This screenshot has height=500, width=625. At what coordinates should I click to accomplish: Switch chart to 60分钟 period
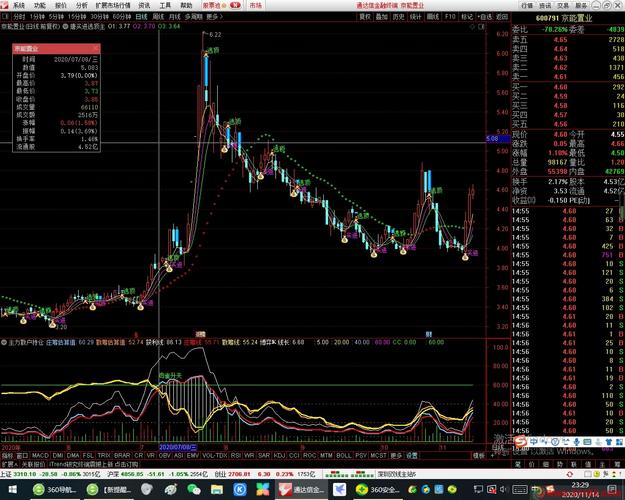121,17
